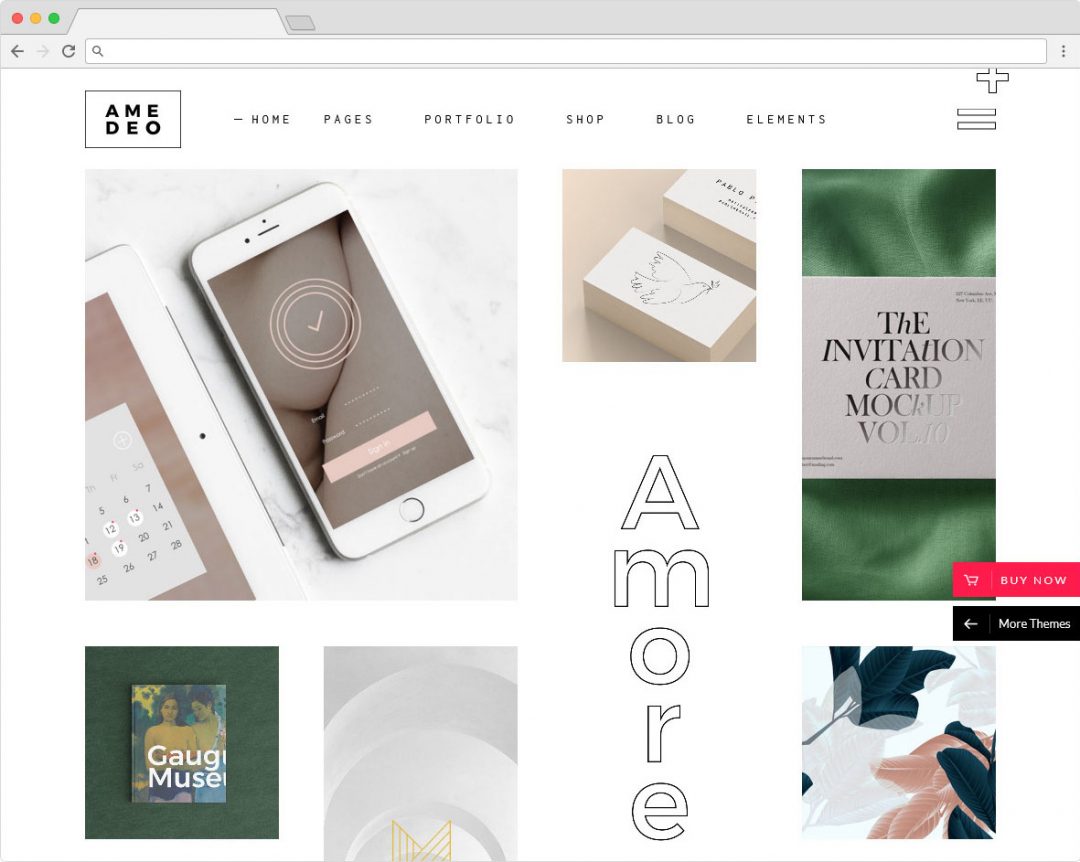Click into the browser address bar
Screen dimensions: 1080x862
coord(565,51)
